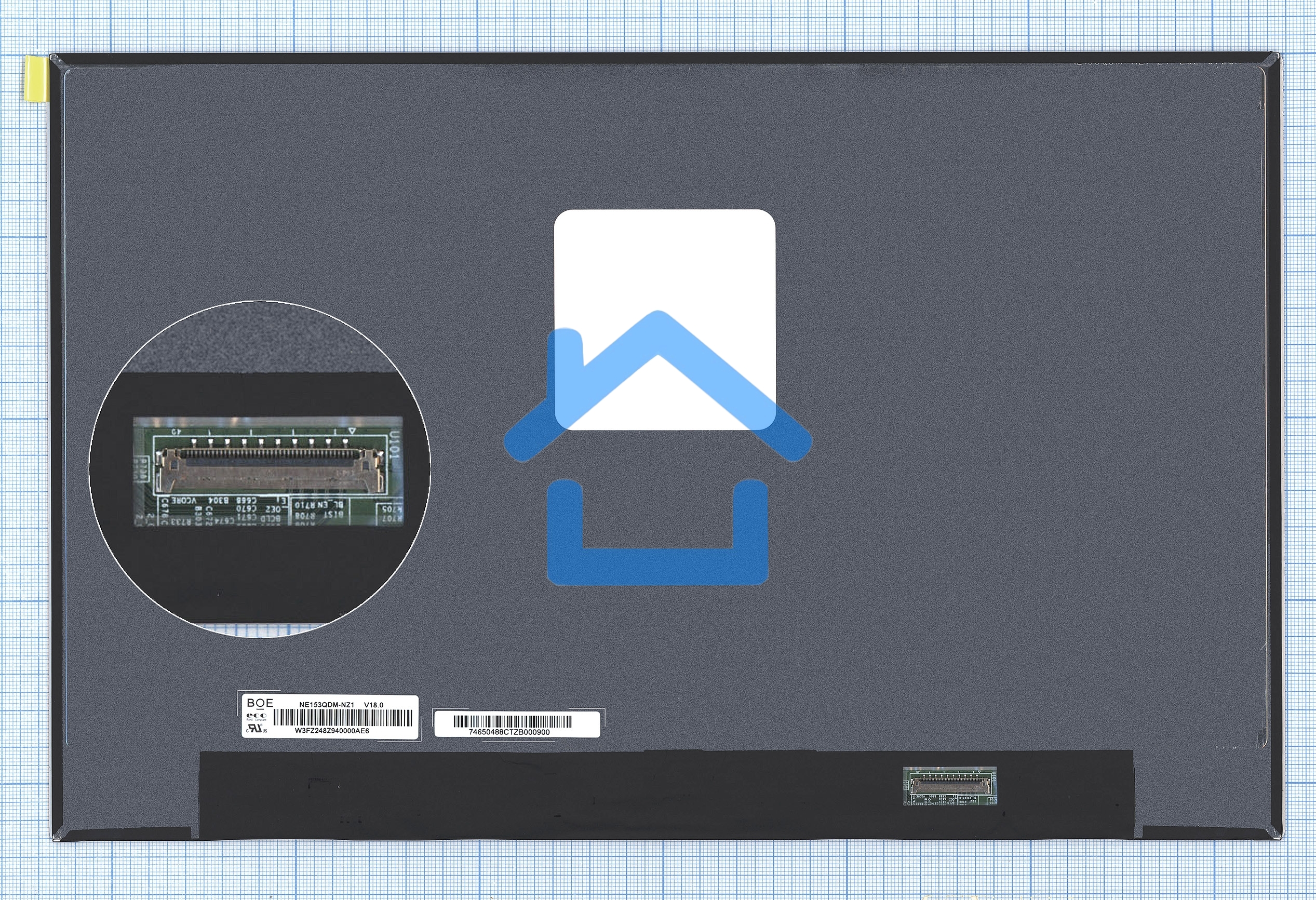Click the W3FZ248Z940000AE6 serial number
The image size is (1316, 900).
[332, 731]
